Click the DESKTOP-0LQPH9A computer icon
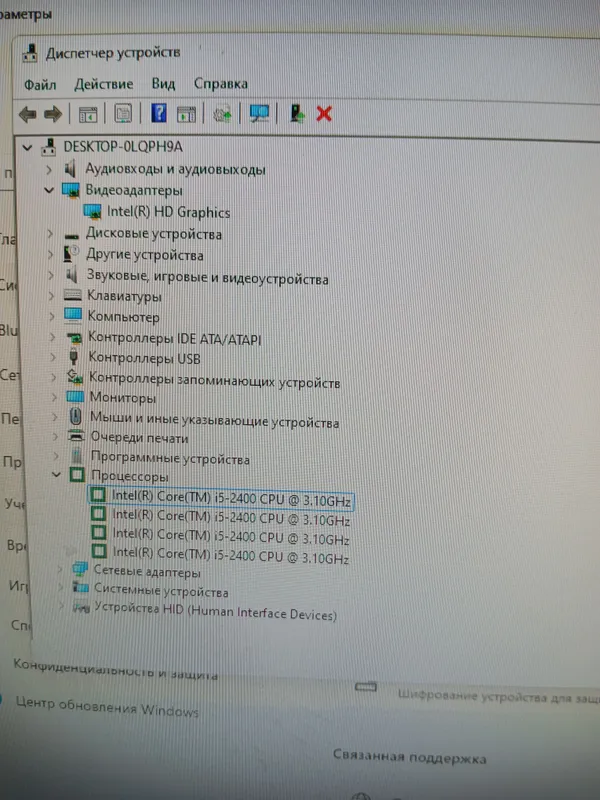The height and width of the screenshot is (800, 600). [48, 147]
